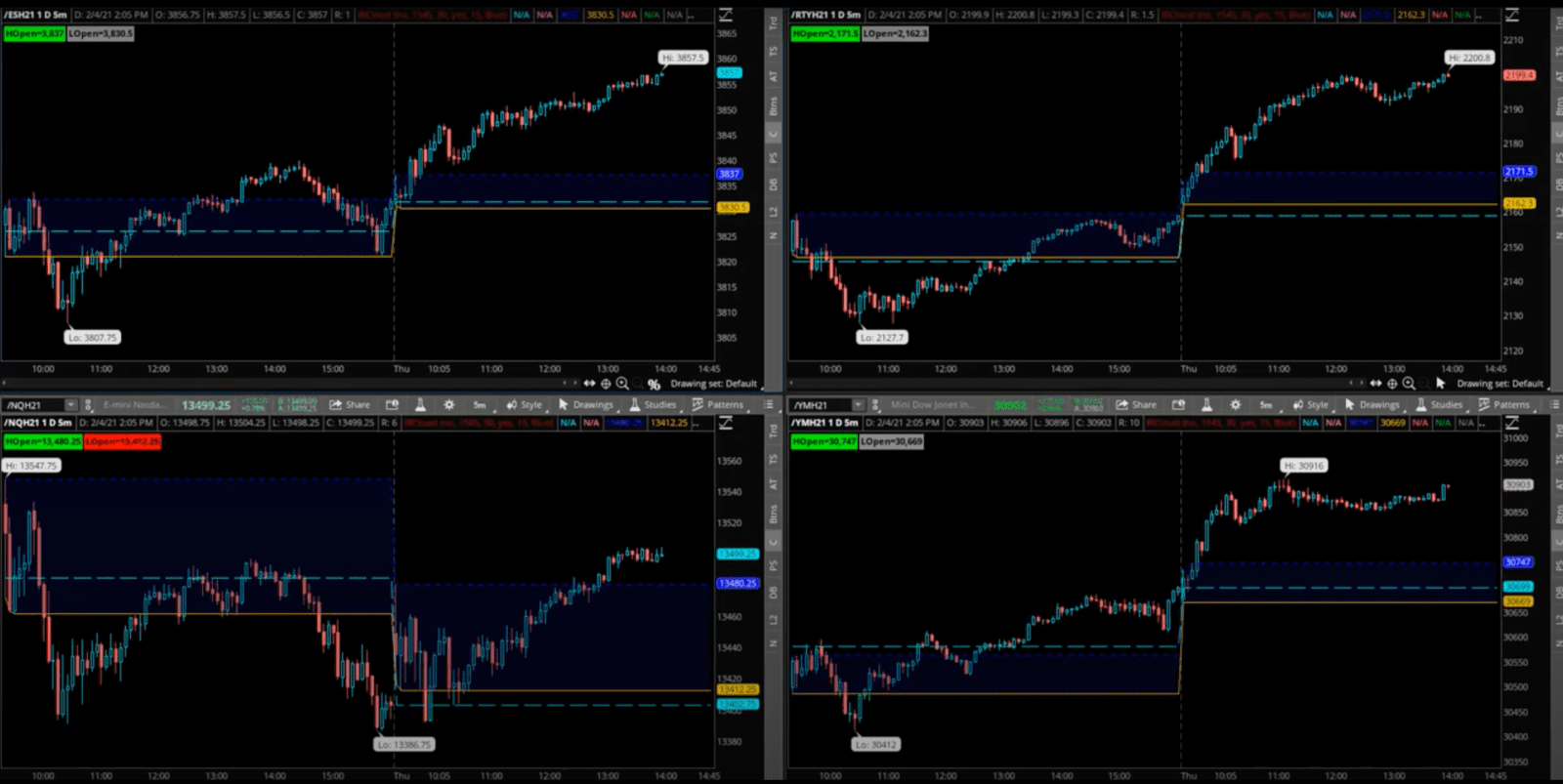Click the pan arrows icon below ES chart
Image resolution: width=1563 pixels, height=784 pixels.
(589, 384)
